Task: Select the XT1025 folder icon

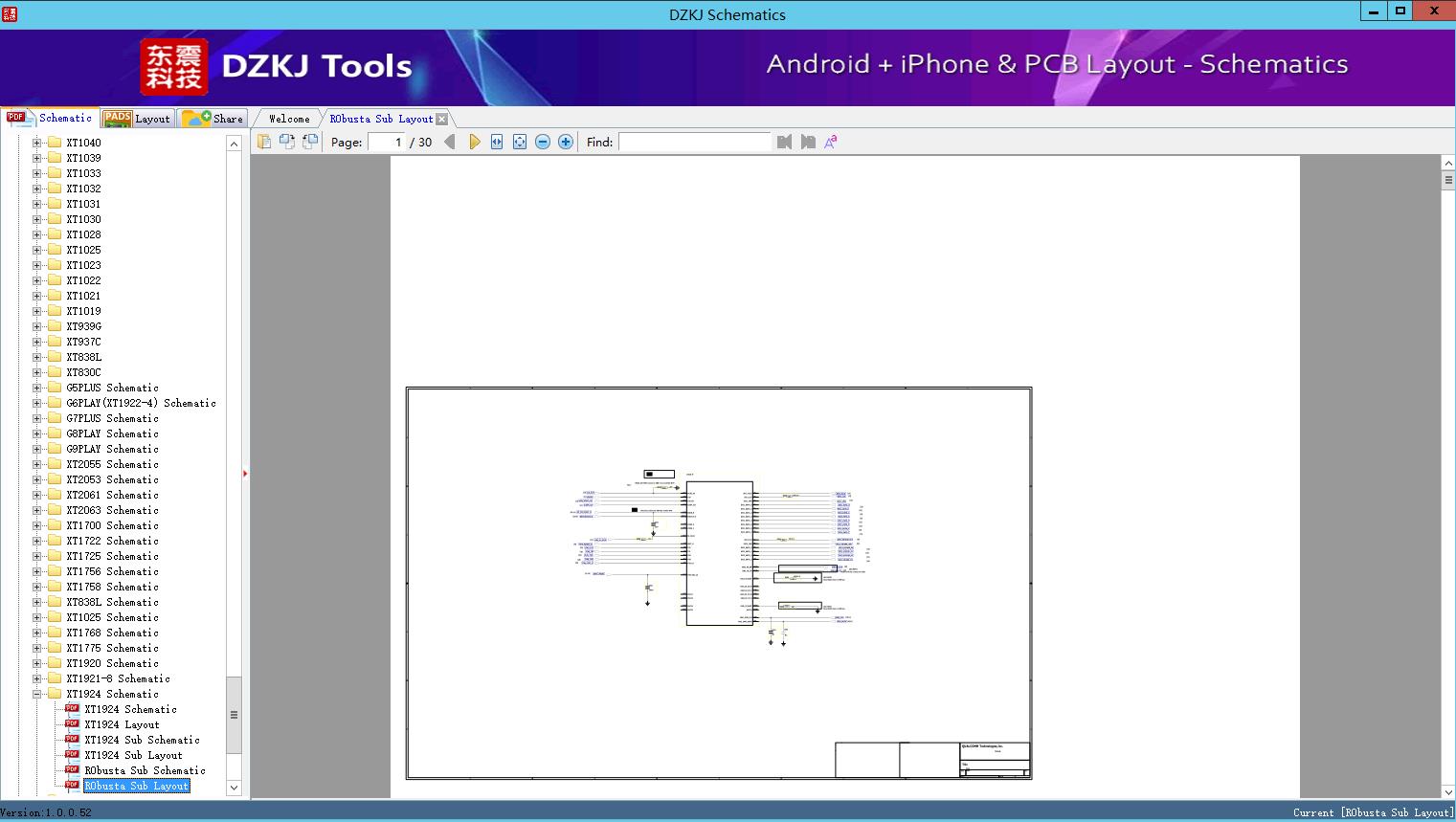Action: tap(55, 250)
